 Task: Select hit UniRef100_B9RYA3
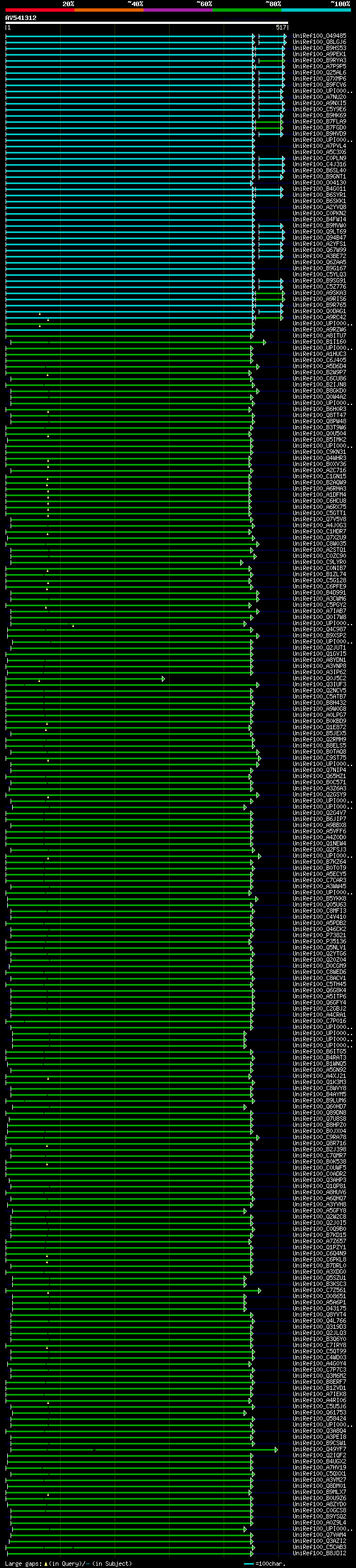point(319,60)
